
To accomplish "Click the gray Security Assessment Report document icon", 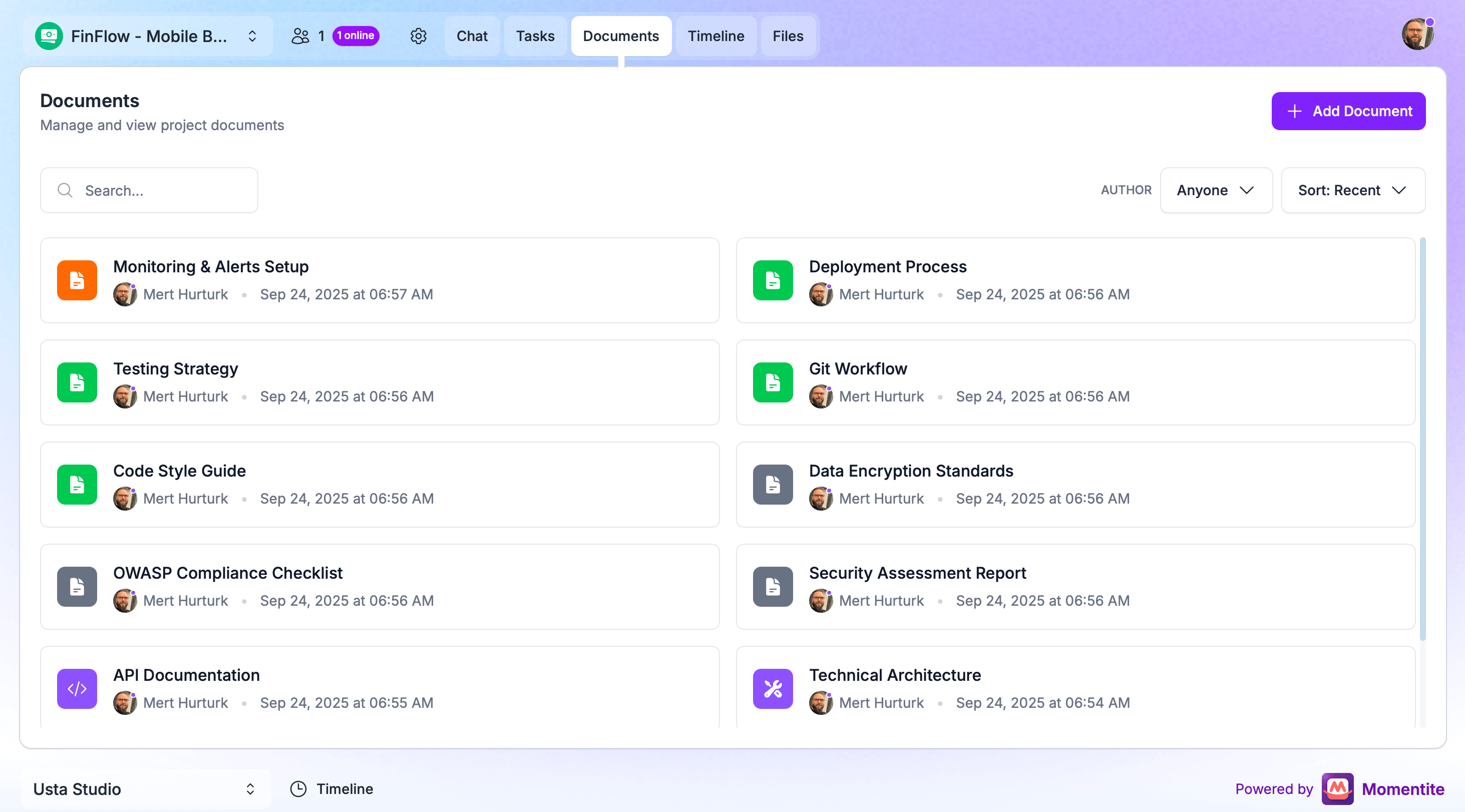I will (x=773, y=586).
